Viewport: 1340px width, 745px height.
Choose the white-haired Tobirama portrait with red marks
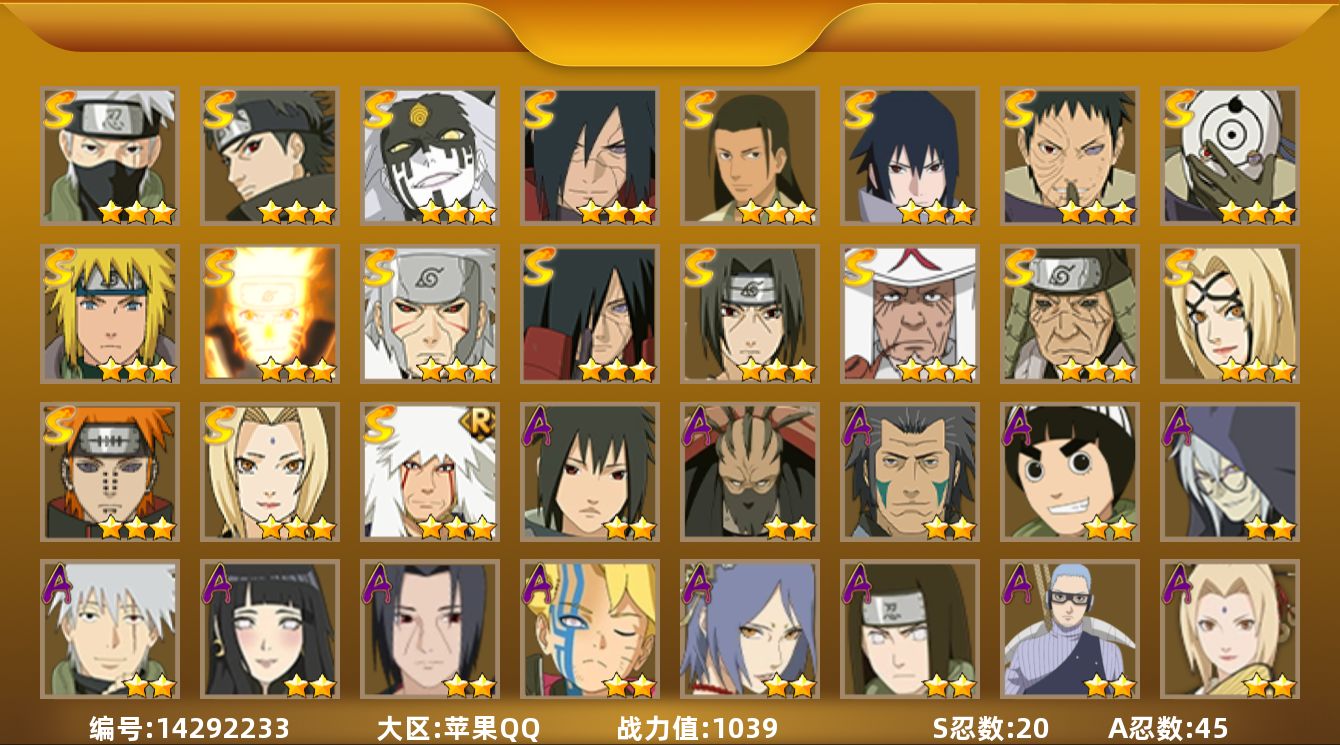pyautogui.click(x=430, y=314)
